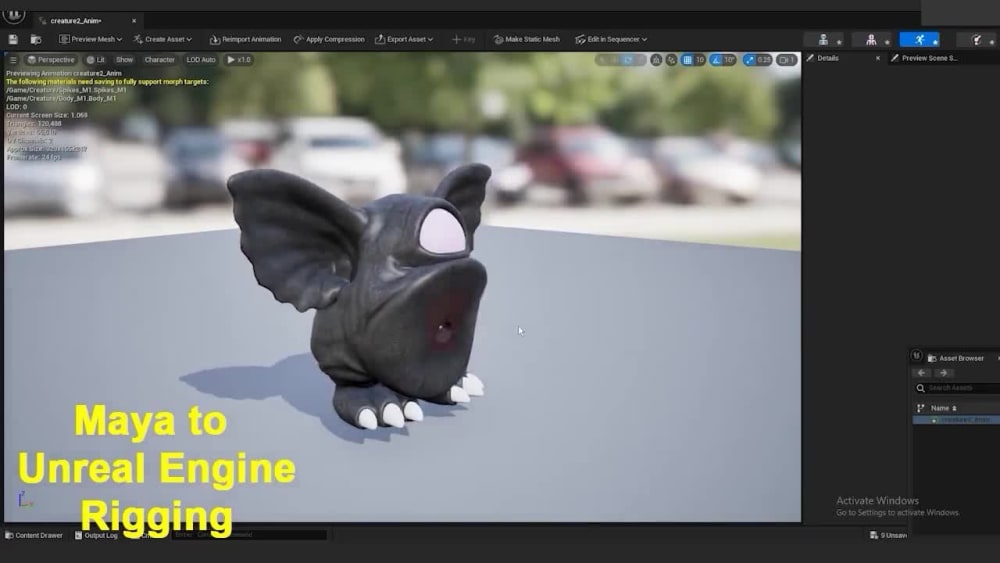Click the add Key button
Image resolution: width=1000 pixels, height=563 pixels.
[464, 40]
